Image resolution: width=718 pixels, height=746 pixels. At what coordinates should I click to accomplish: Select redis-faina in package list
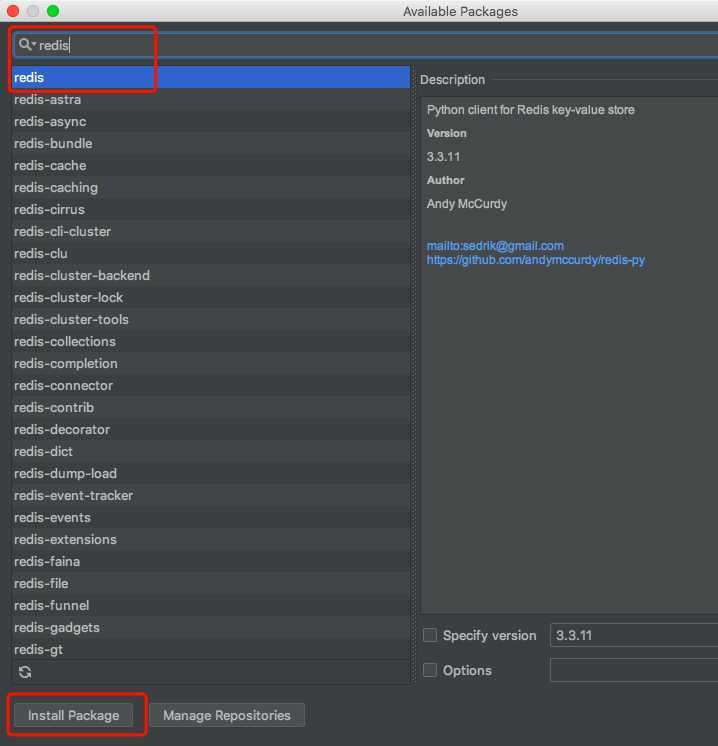(x=211, y=561)
